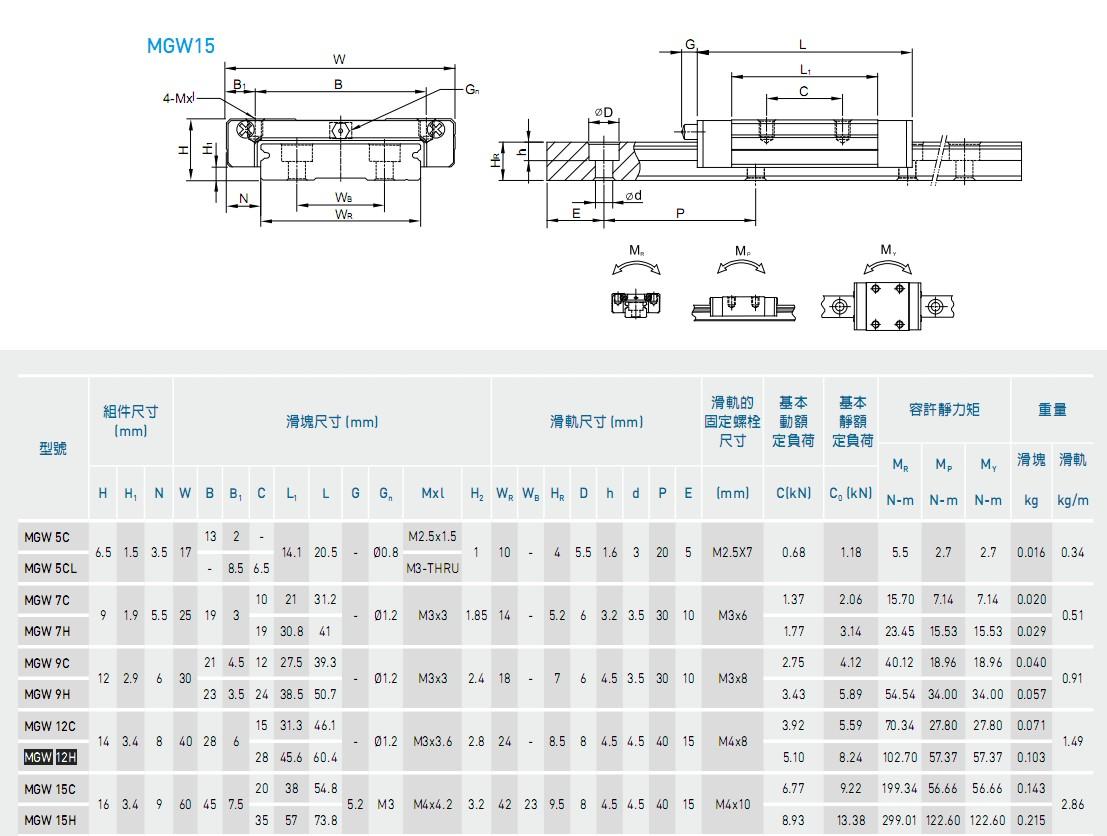
Task: Click the 型號 column header
Action: (x=53, y=448)
